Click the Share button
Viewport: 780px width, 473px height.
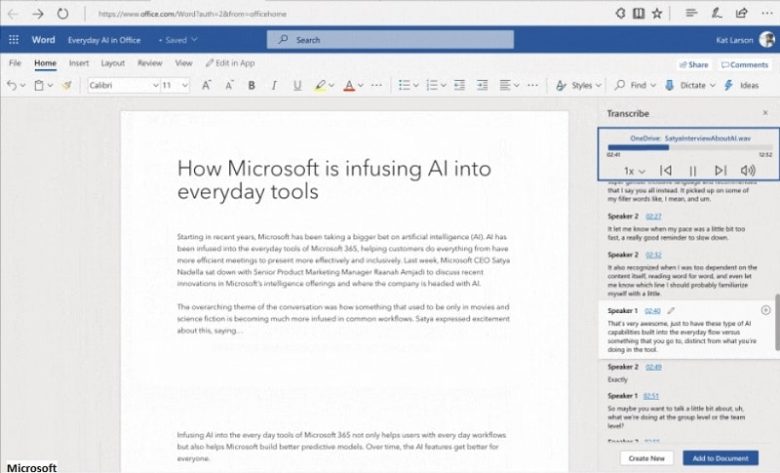coord(694,65)
